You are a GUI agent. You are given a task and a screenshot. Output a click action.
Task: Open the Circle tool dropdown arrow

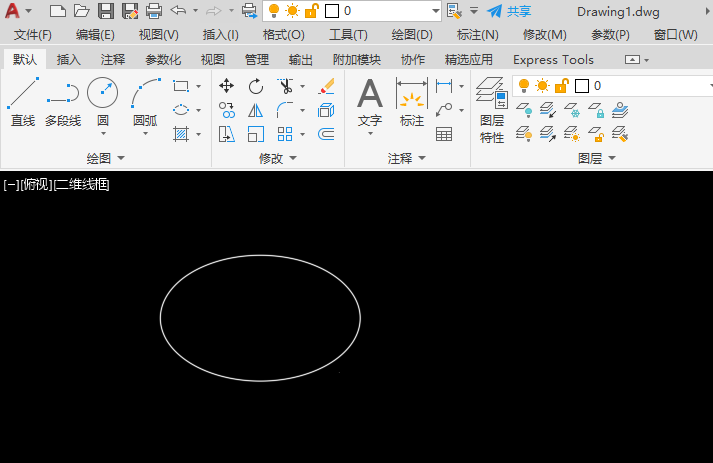(103, 134)
